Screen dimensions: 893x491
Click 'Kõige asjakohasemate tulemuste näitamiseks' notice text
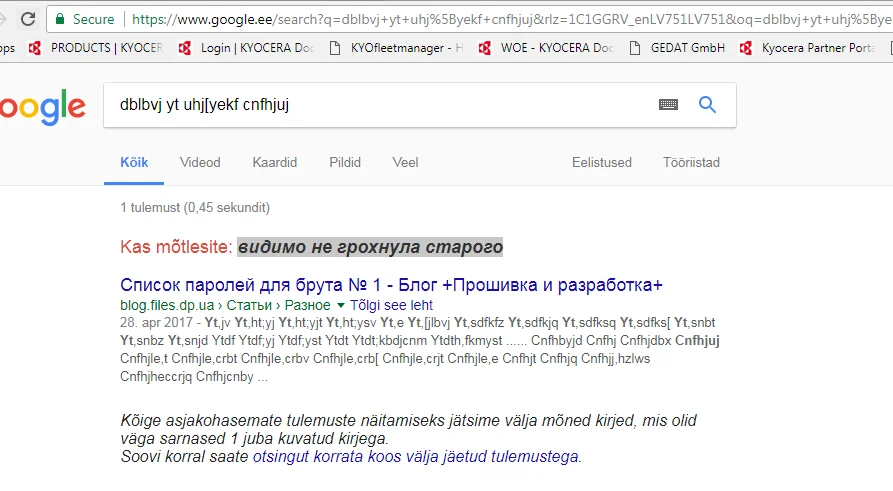click(x=408, y=429)
